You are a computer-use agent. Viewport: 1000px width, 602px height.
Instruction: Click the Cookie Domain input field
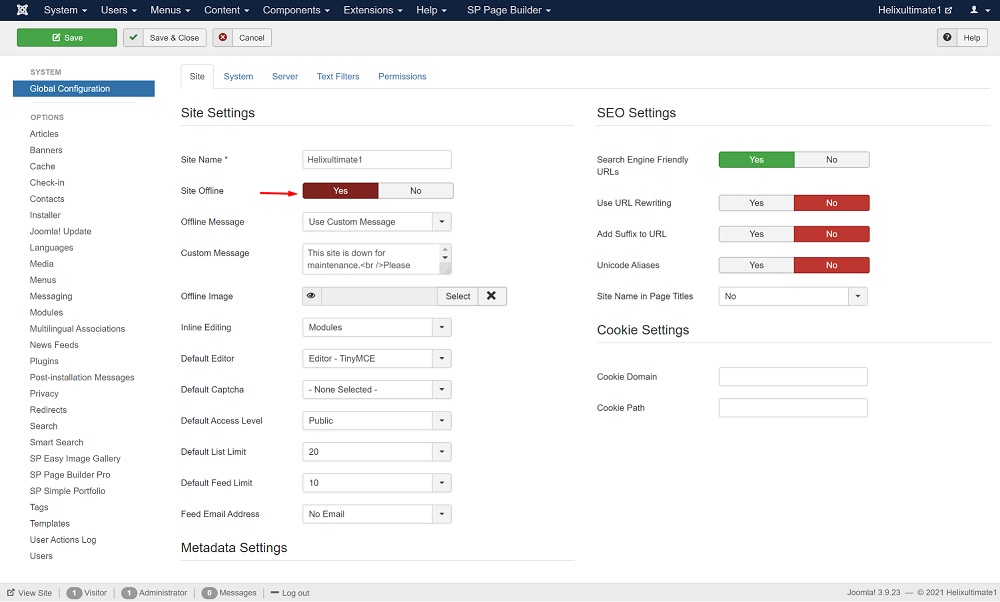tap(793, 377)
